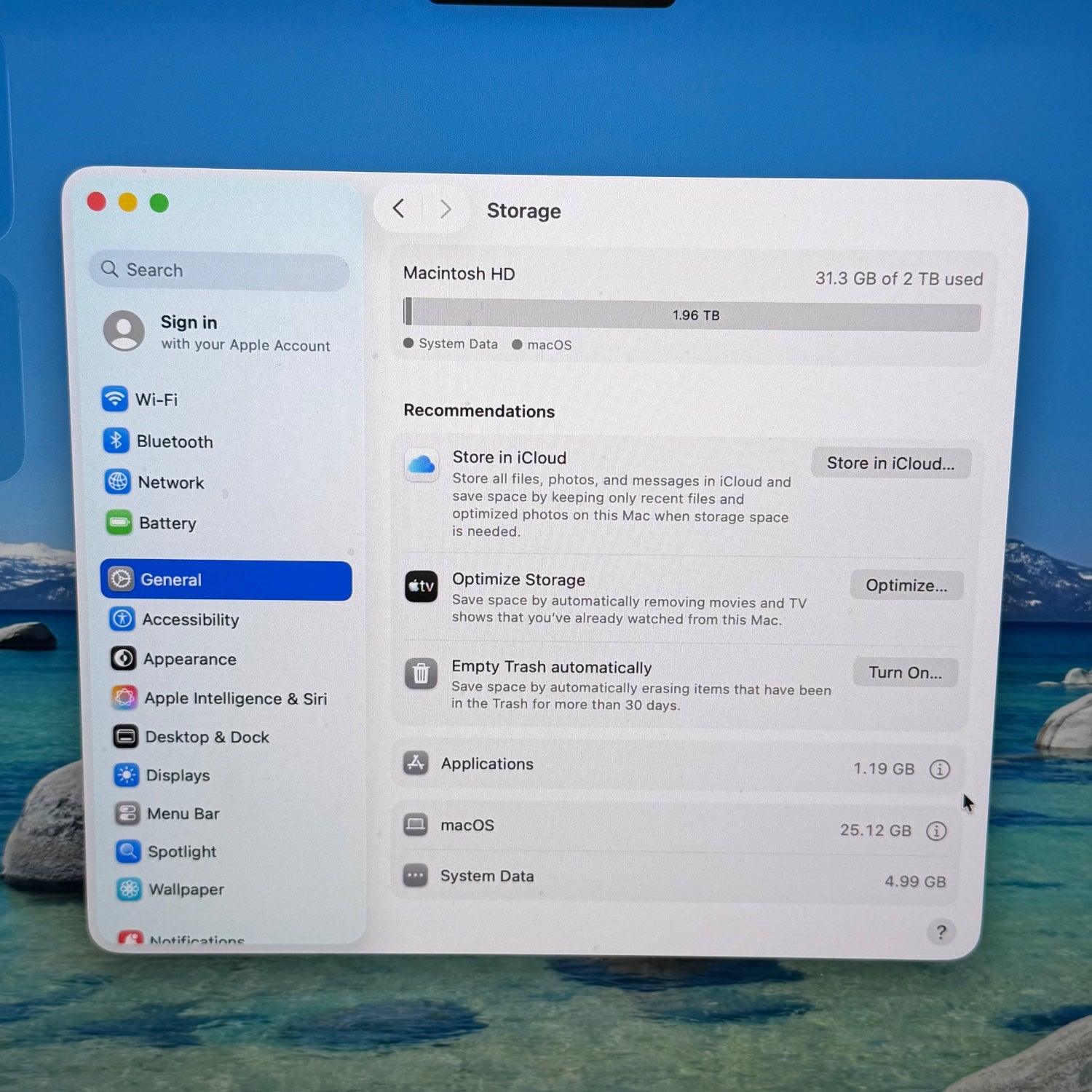
Task: Click the Optimize... button
Action: coord(906,585)
